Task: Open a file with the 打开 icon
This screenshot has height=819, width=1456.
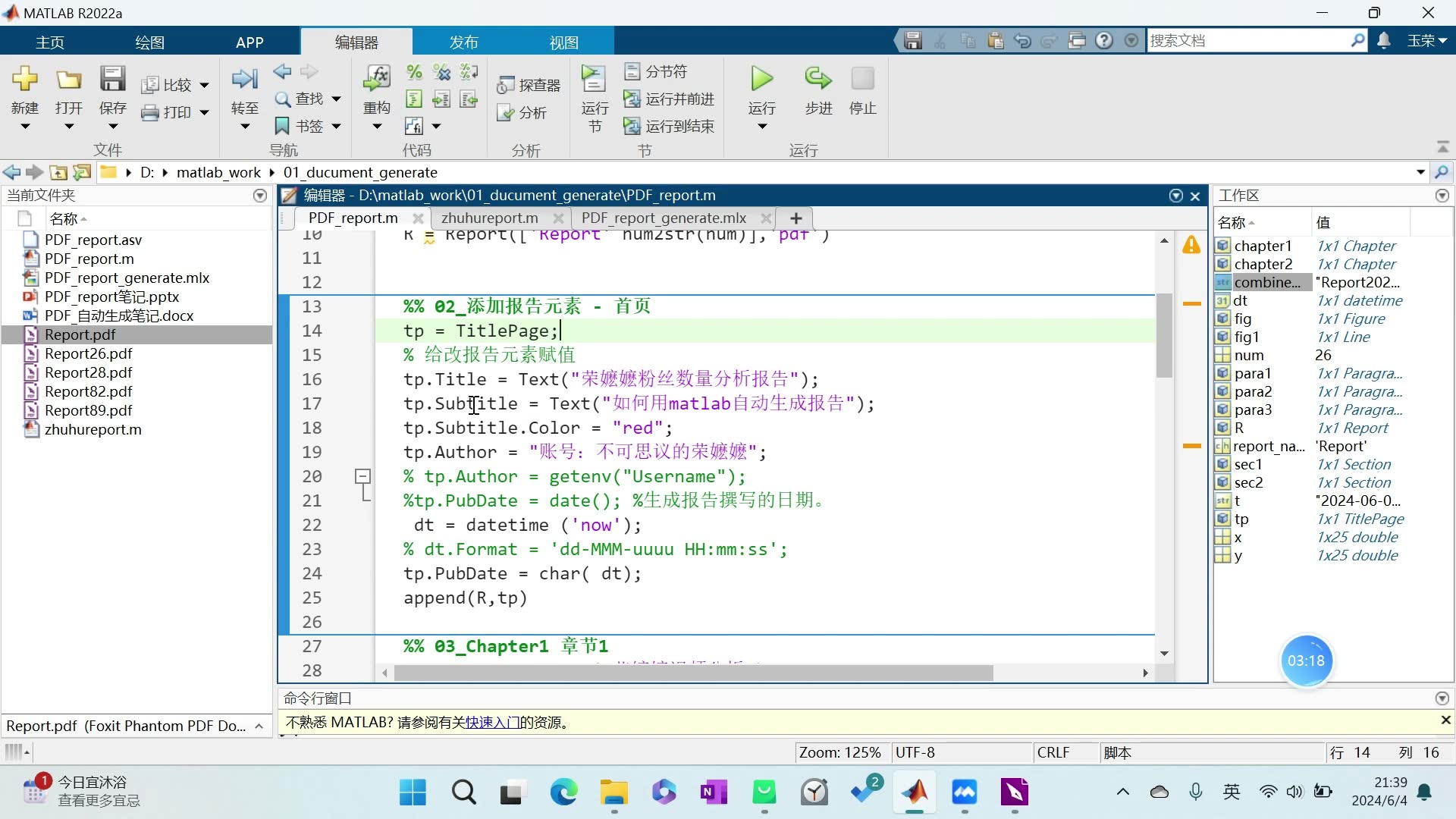Action: (x=68, y=80)
